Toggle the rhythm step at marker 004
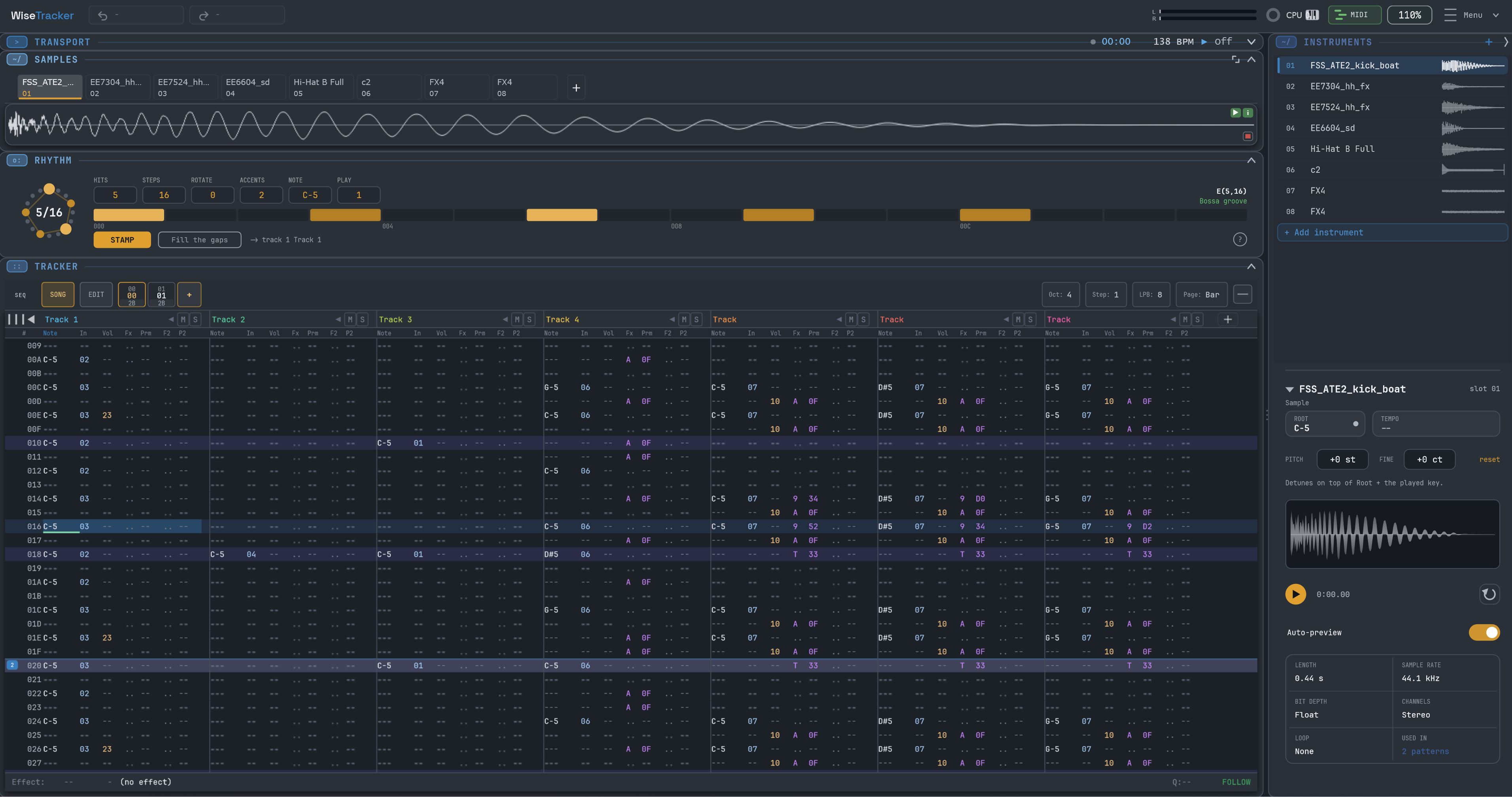1512x797 pixels. point(417,215)
